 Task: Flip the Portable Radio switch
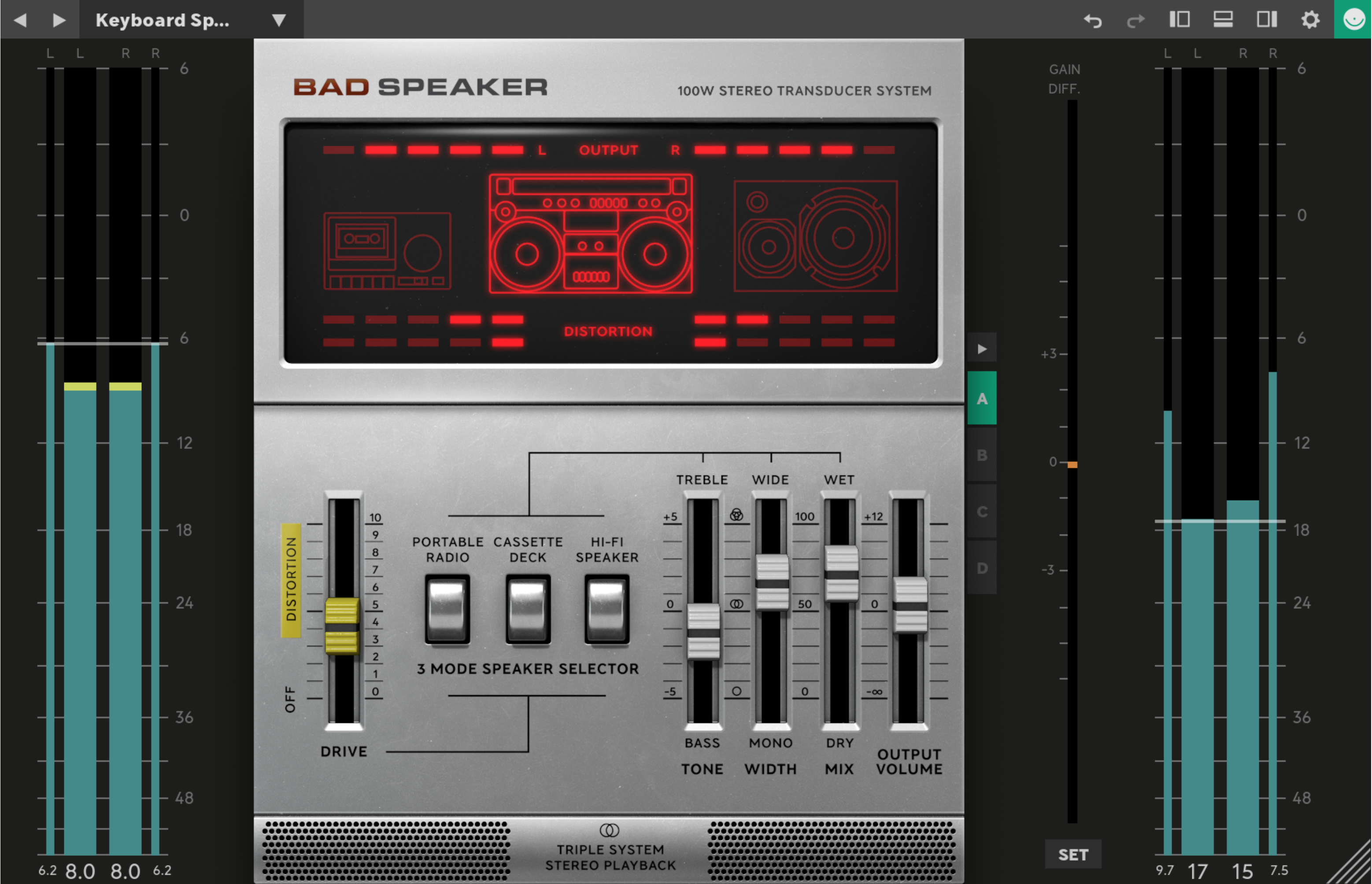pos(447,610)
